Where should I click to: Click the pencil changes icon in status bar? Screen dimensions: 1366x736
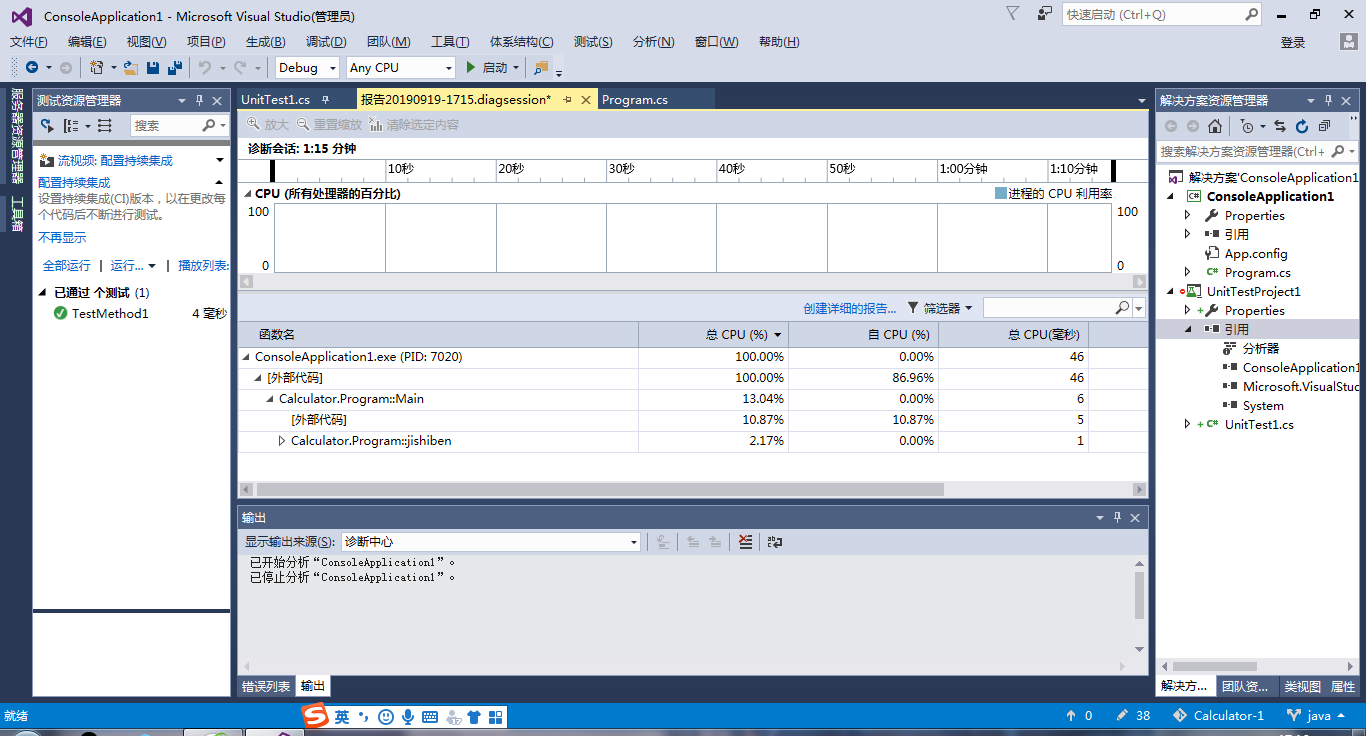1122,715
